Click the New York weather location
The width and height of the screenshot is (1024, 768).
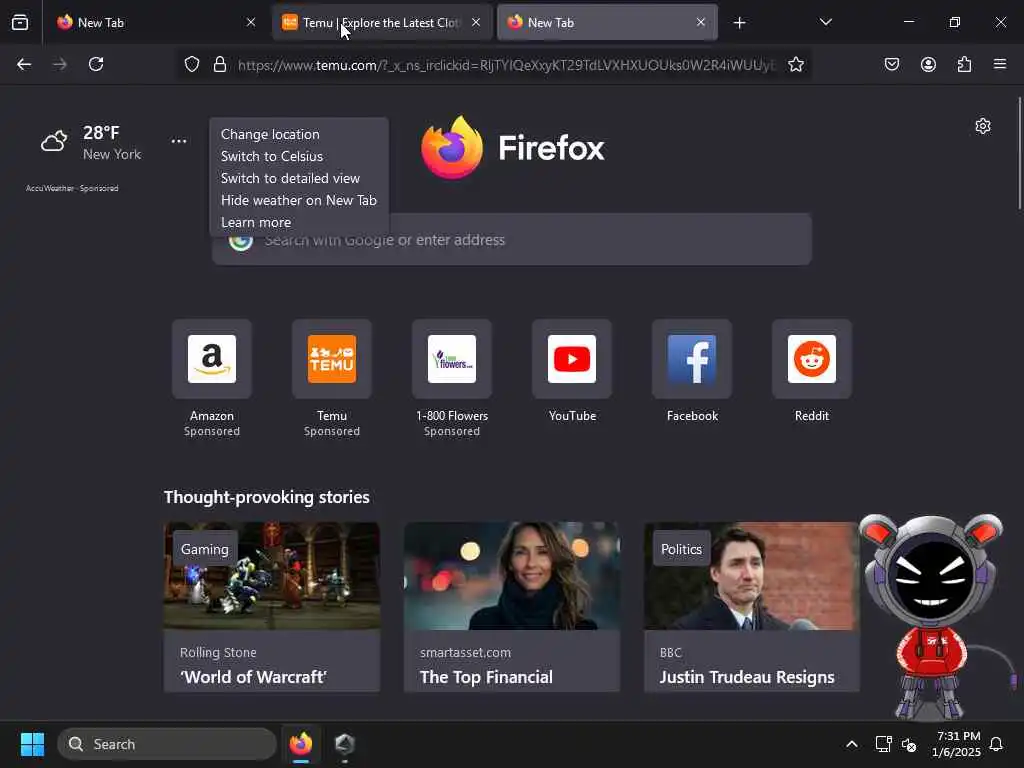112,154
